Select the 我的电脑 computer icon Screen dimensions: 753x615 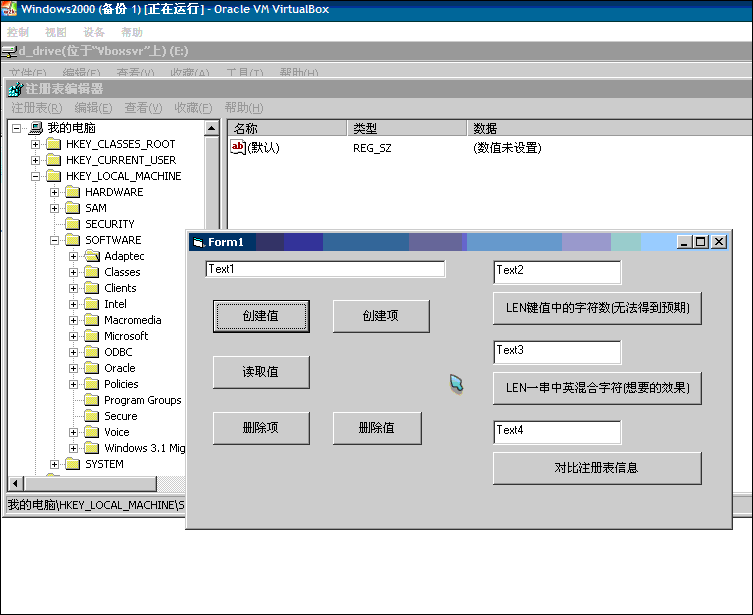click(x=36, y=128)
